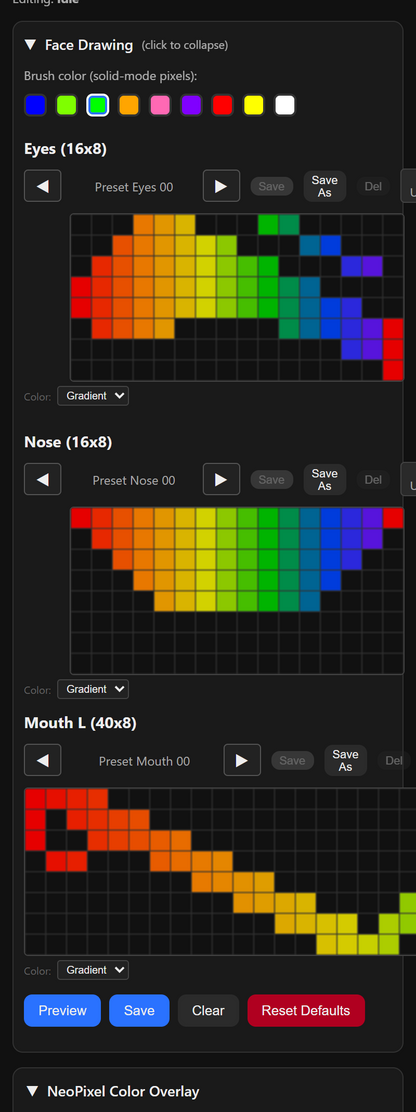The height and width of the screenshot is (1112, 416).
Task: Pick the lime green brush color
Action: (x=67, y=105)
